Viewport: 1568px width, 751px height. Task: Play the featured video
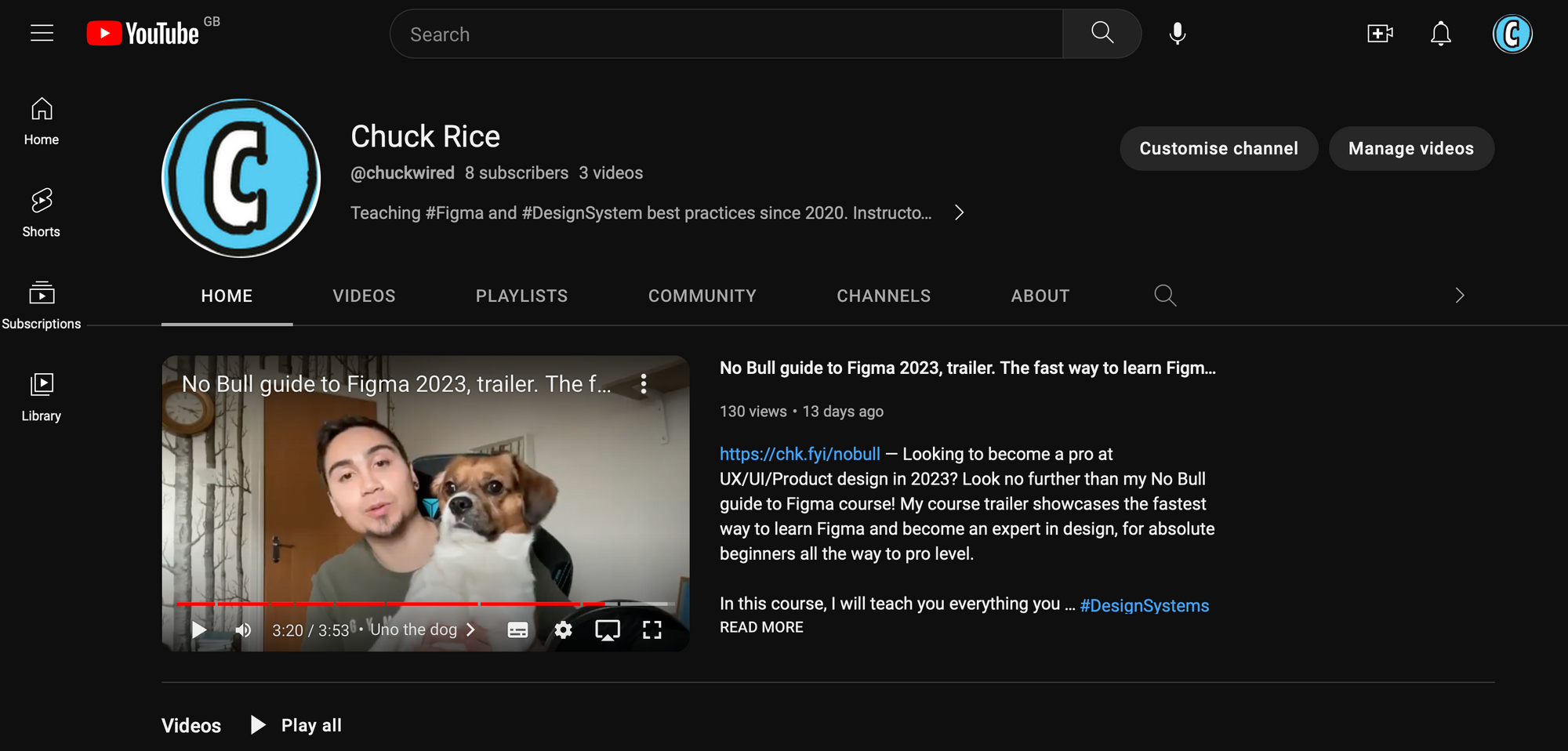click(198, 629)
